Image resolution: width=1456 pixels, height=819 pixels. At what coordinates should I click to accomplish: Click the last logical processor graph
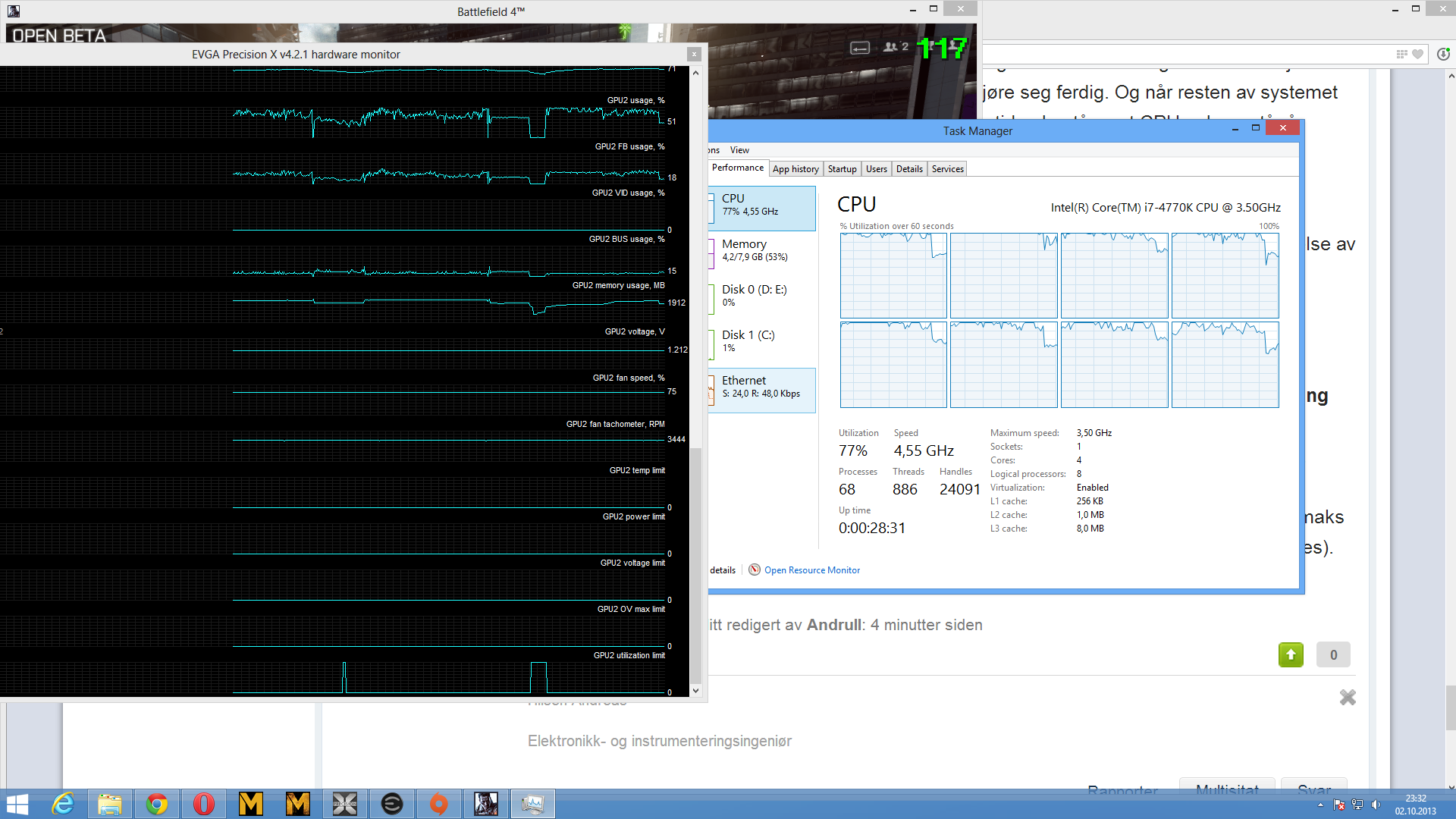click(x=1225, y=365)
